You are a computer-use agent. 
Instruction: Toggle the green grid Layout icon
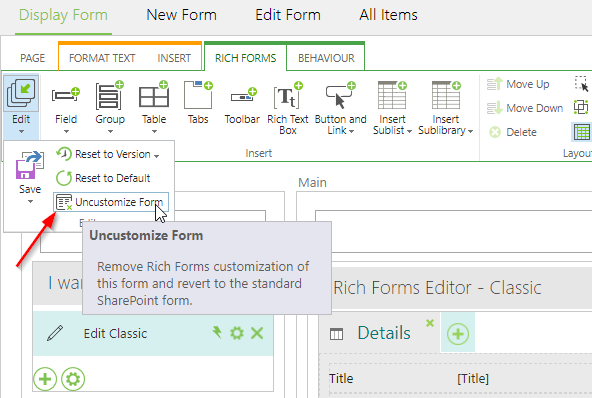(x=582, y=132)
